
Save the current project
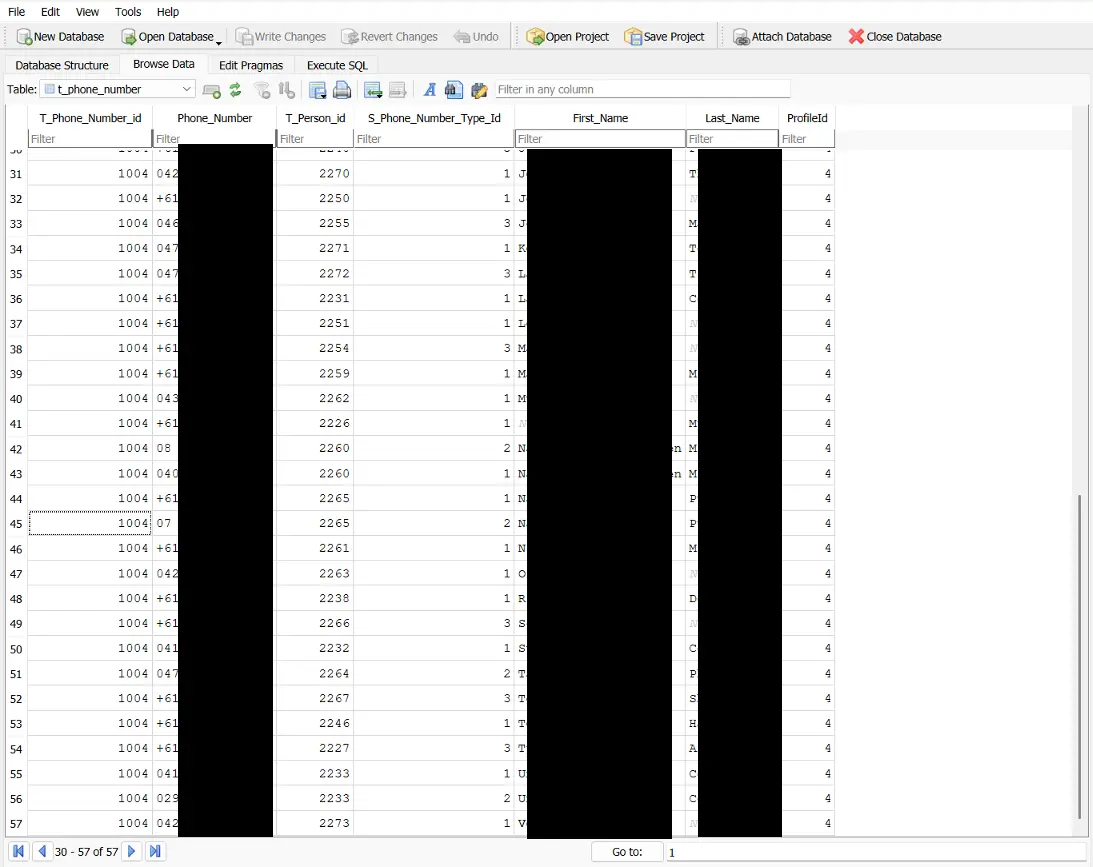(x=664, y=36)
